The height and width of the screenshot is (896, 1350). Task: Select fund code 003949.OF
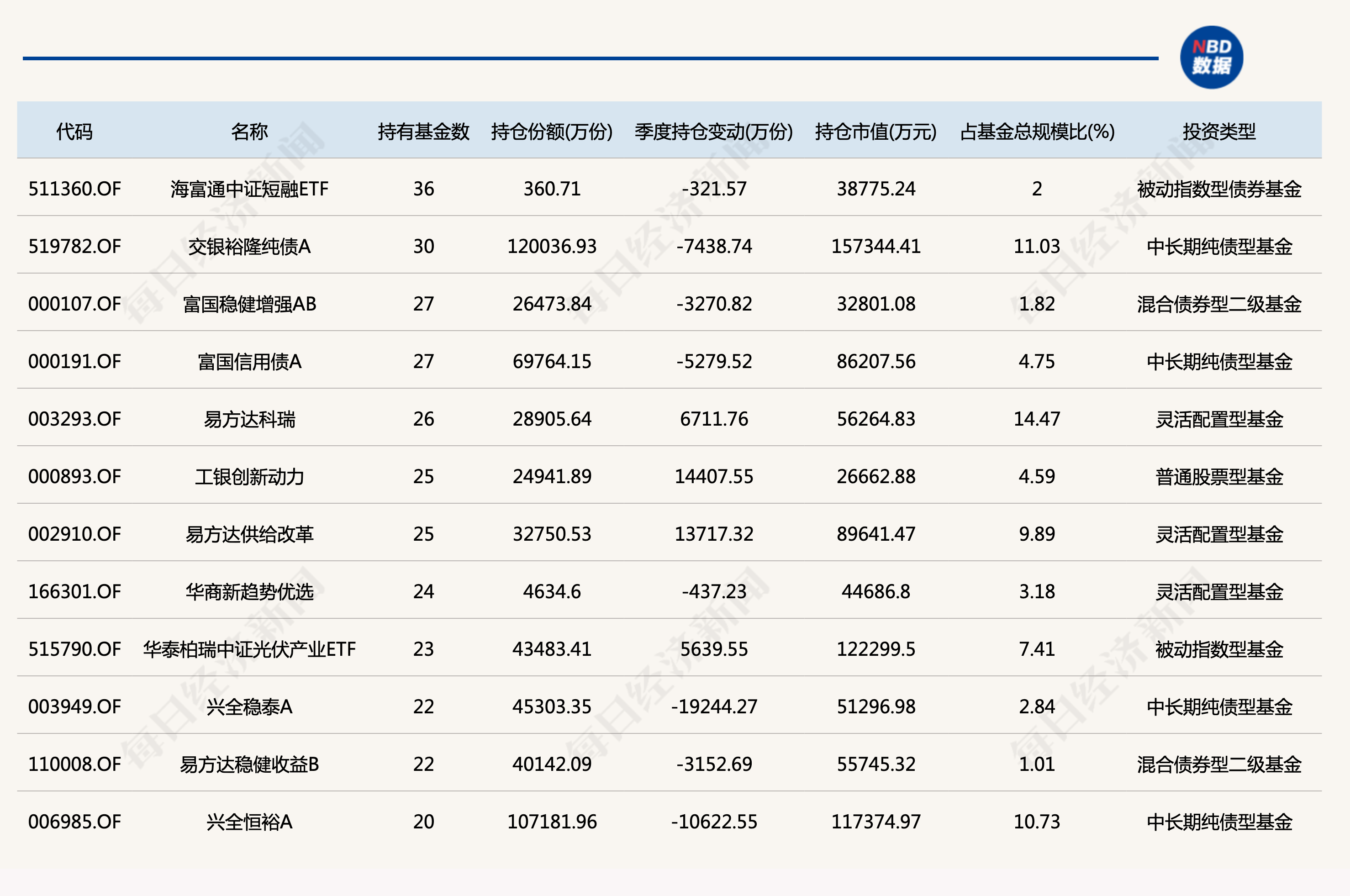coord(75,707)
